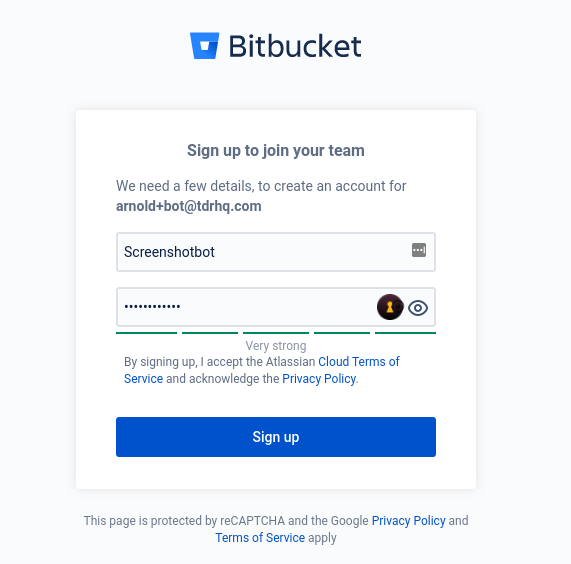This screenshot has height=564, width=571.
Task: Focus the Screenshotbot full name field
Action: tap(276, 252)
